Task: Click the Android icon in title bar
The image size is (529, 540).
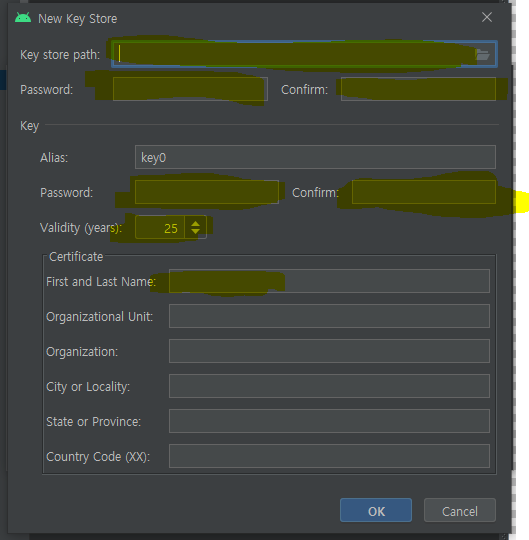Action: coord(23,18)
